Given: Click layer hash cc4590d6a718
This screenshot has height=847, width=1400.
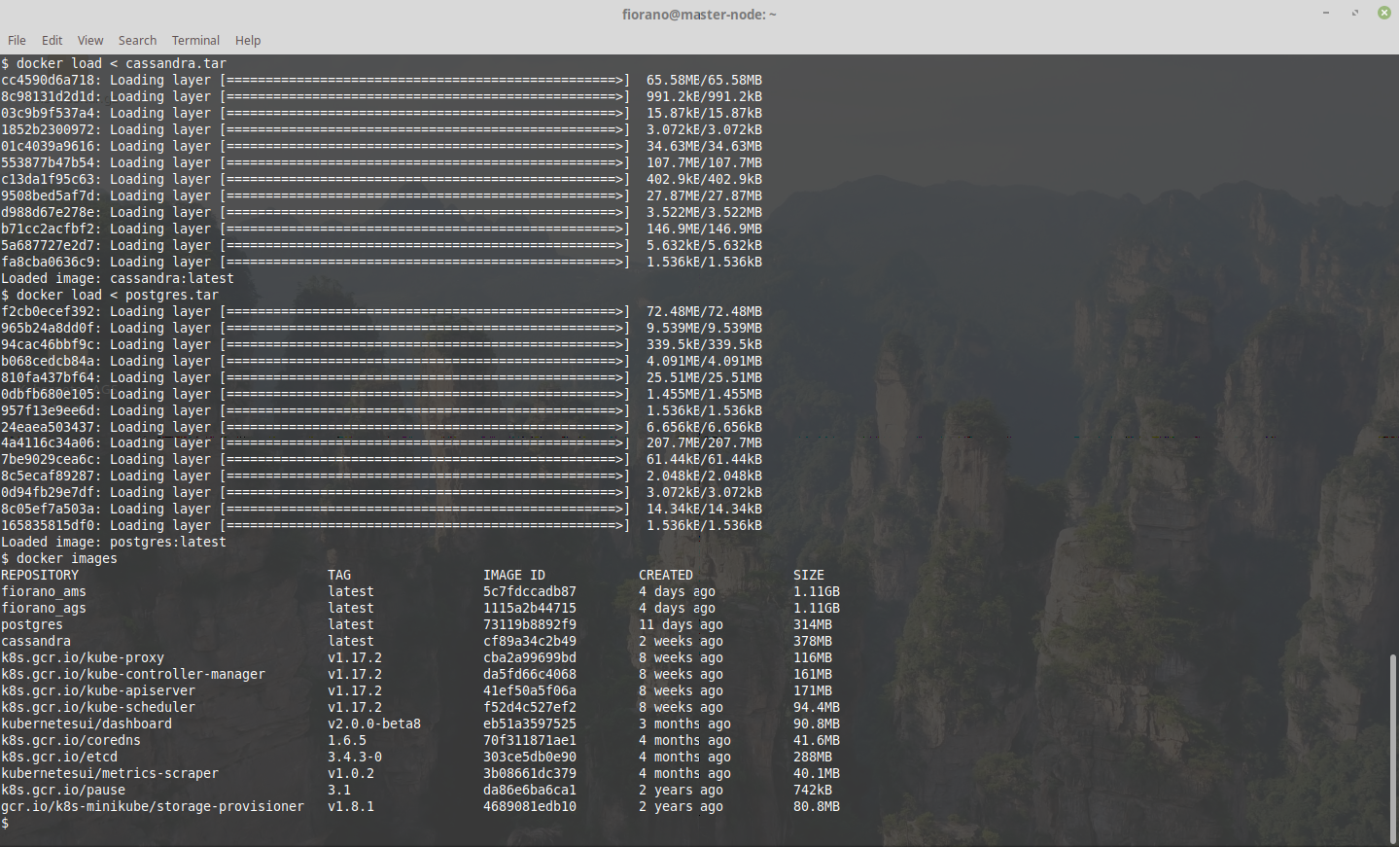Looking at the screenshot, I should [48, 80].
